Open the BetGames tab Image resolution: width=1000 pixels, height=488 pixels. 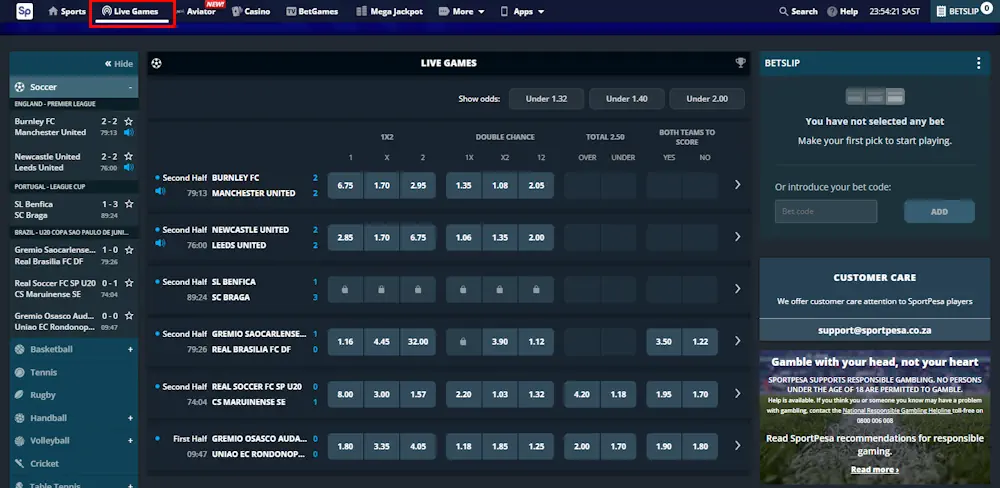pos(312,11)
